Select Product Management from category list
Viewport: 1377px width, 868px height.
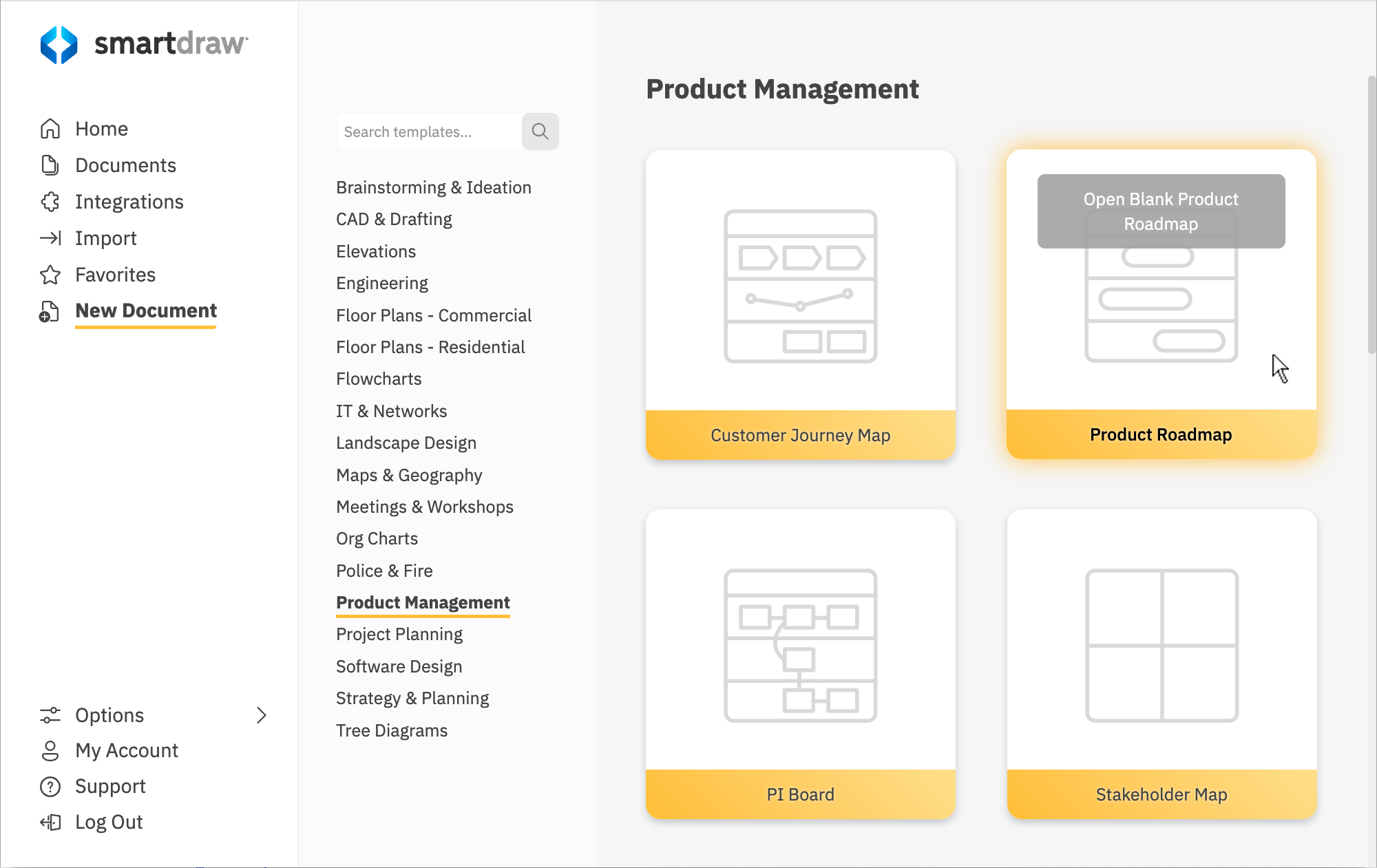(x=422, y=602)
